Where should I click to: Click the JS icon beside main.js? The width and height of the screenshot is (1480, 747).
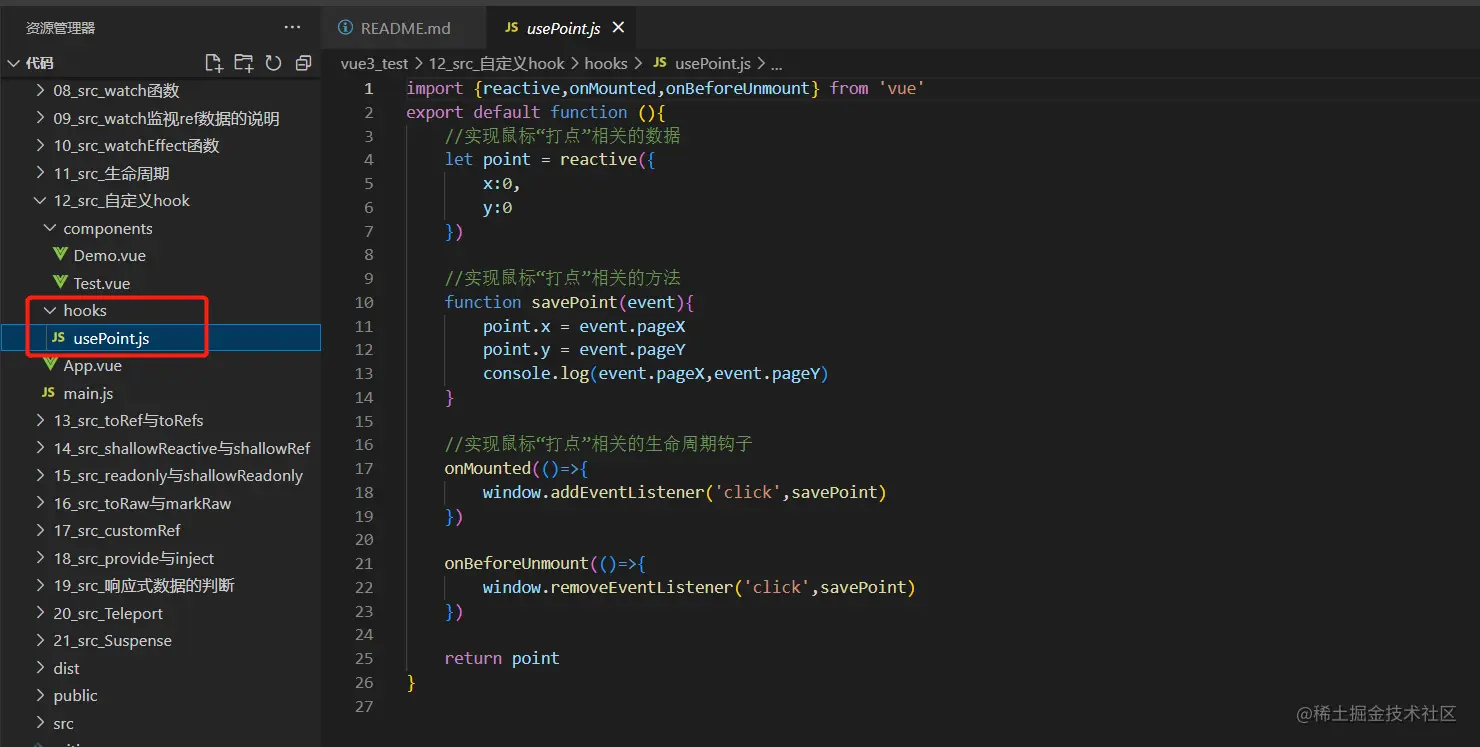click(x=48, y=393)
